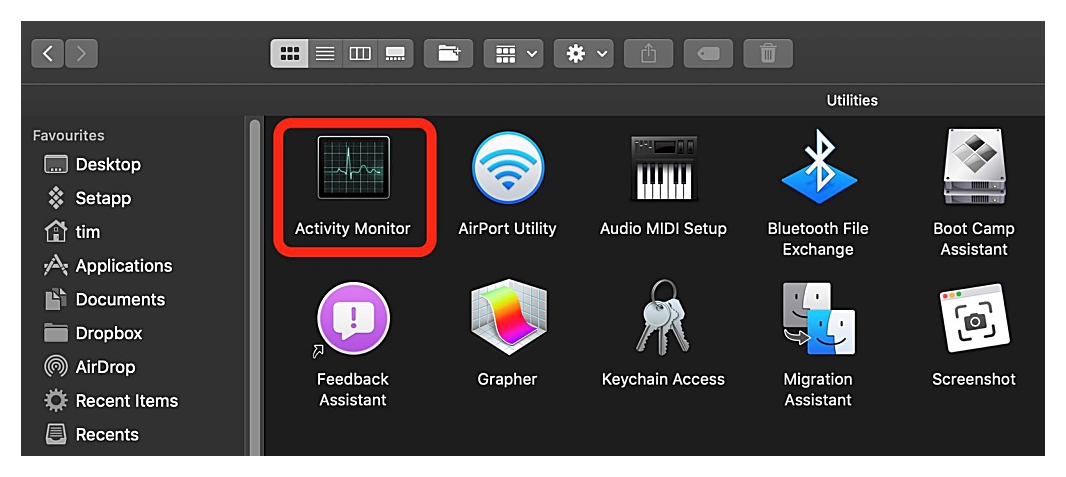Open the Screenshot app icon

pyautogui.click(x=974, y=318)
